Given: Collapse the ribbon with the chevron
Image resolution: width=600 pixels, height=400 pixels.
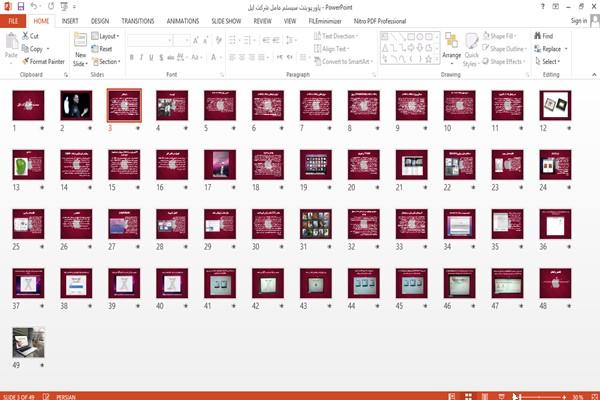Looking at the screenshot, I should coord(594,75).
